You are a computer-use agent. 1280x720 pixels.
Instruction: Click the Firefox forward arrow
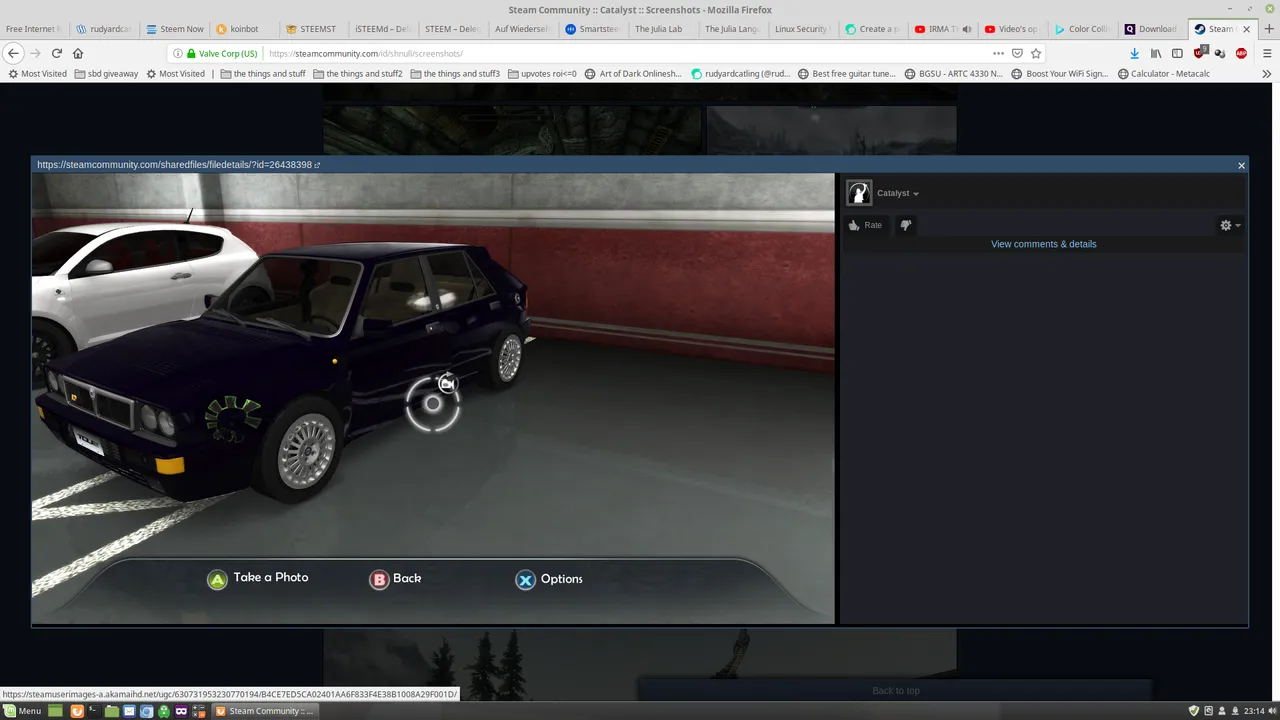click(36, 53)
